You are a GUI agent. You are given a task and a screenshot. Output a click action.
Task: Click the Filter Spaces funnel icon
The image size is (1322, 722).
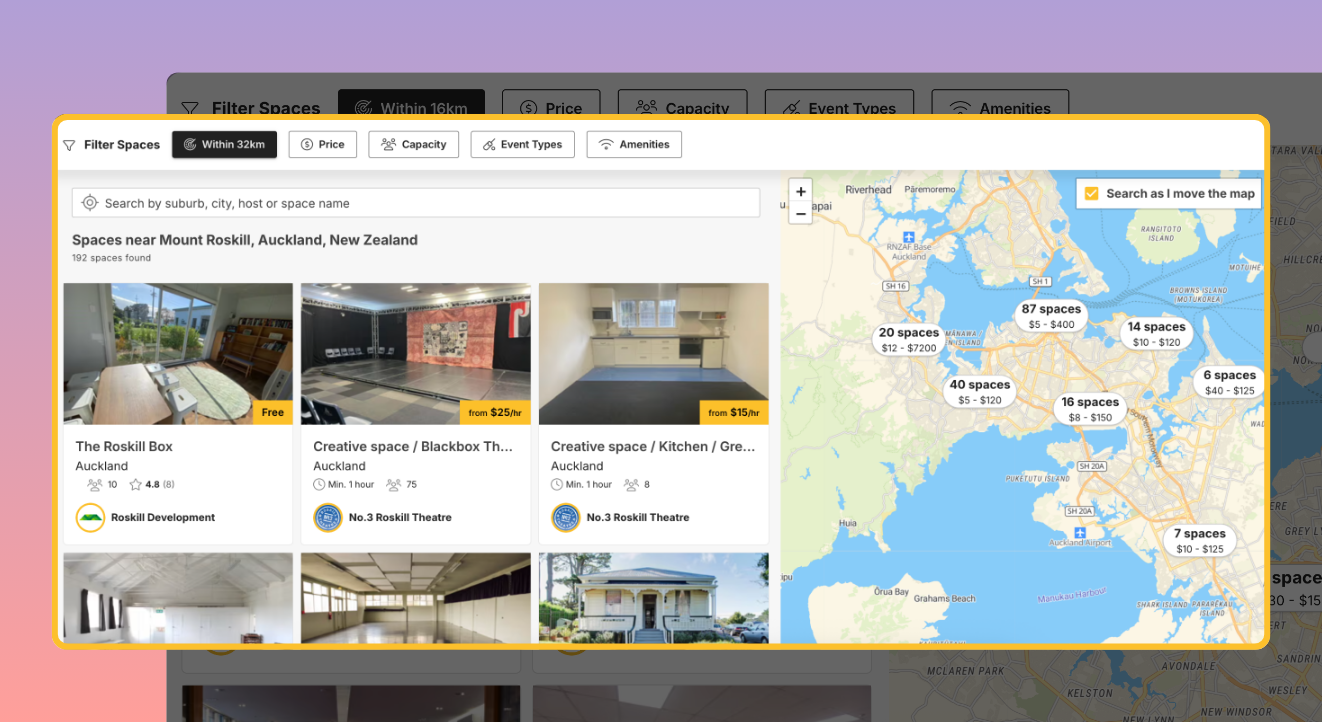click(x=69, y=145)
